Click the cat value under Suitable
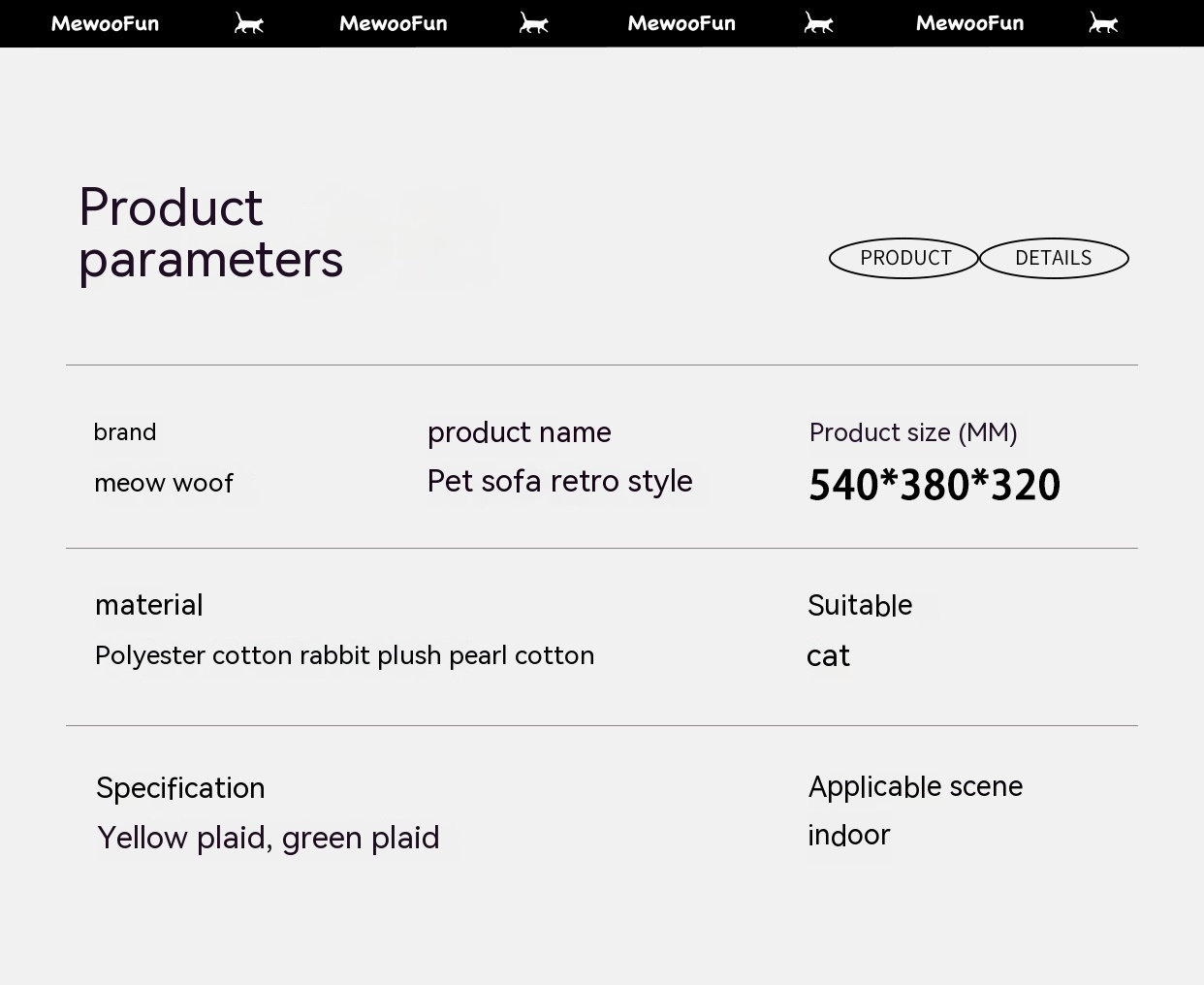This screenshot has height=985, width=1204. click(x=828, y=656)
